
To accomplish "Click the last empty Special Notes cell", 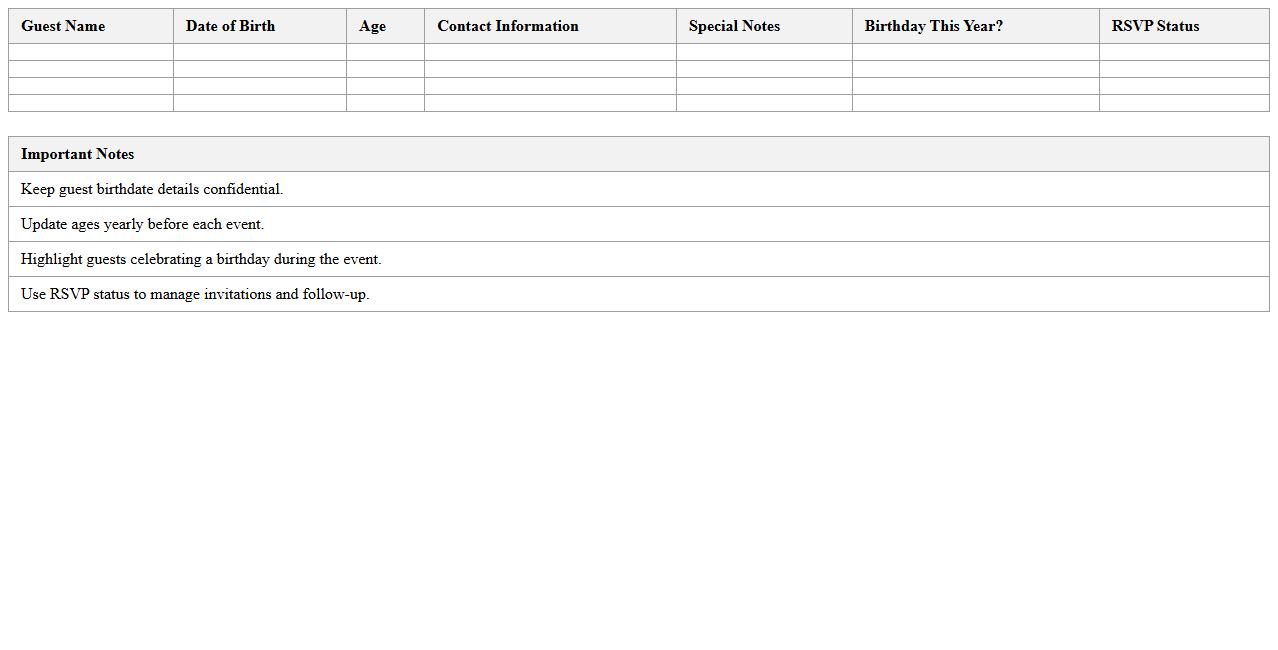I will coord(764,103).
